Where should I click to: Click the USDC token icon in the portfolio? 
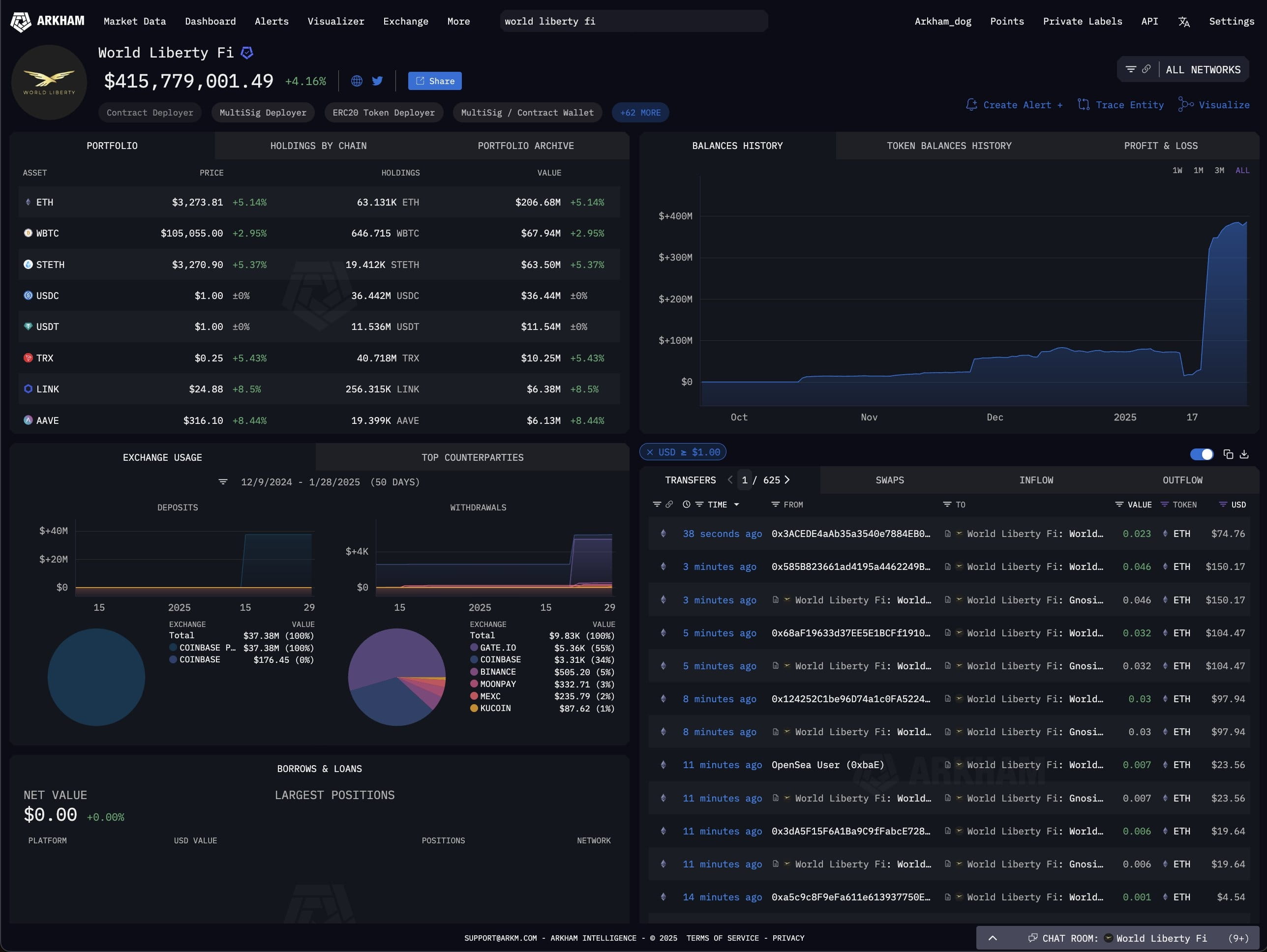pyautogui.click(x=28, y=296)
